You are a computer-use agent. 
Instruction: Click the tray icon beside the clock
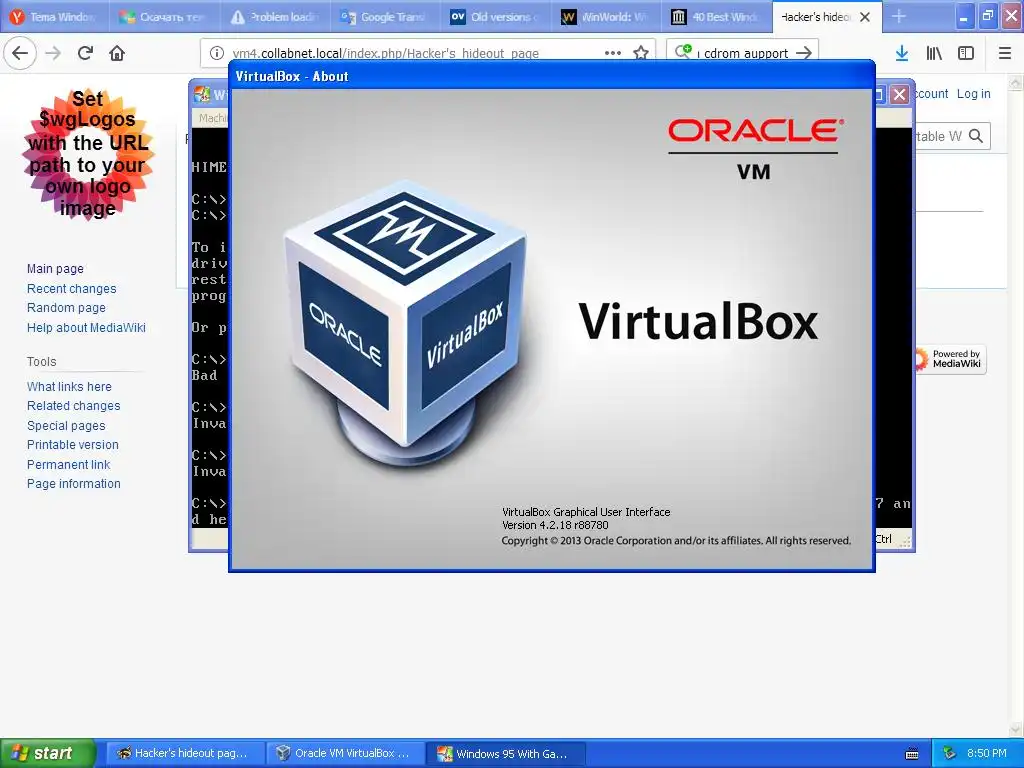click(950, 753)
